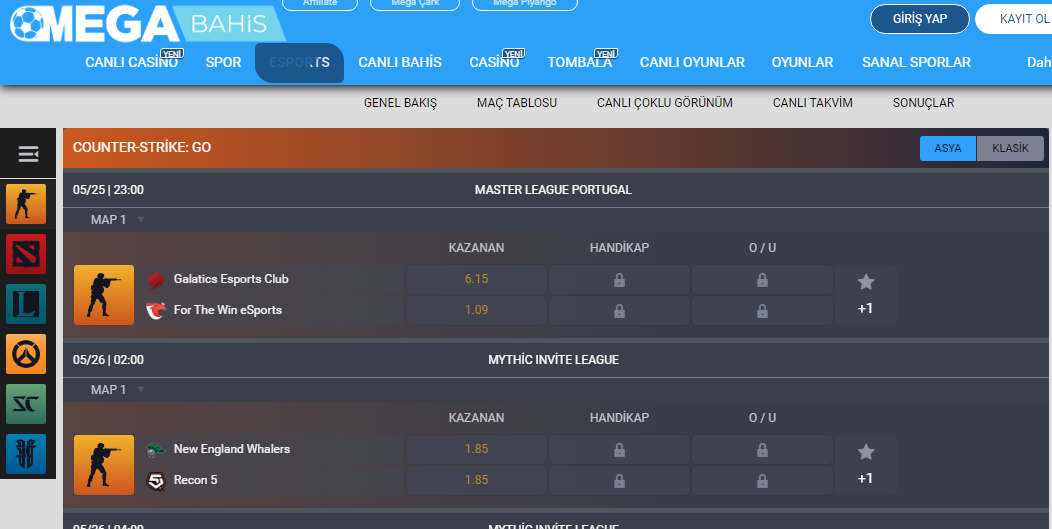The width and height of the screenshot is (1052, 529).
Task: Open CANLI CASİNO menu
Action: click(x=132, y=62)
